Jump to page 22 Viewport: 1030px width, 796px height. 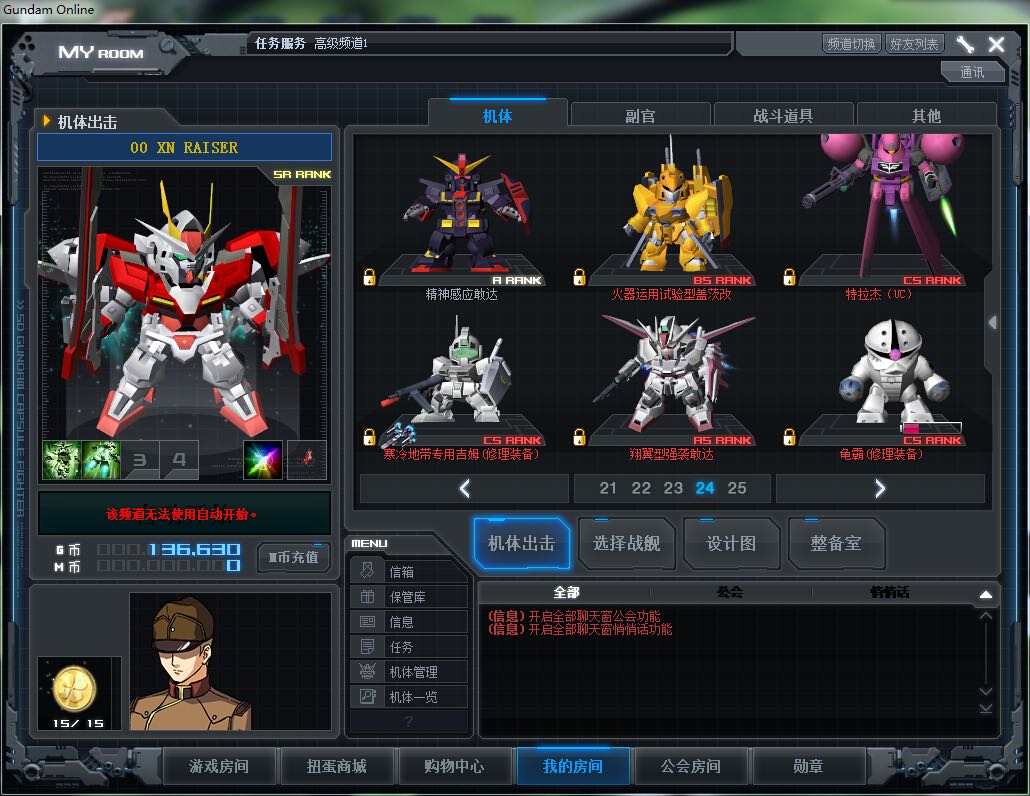(640, 488)
